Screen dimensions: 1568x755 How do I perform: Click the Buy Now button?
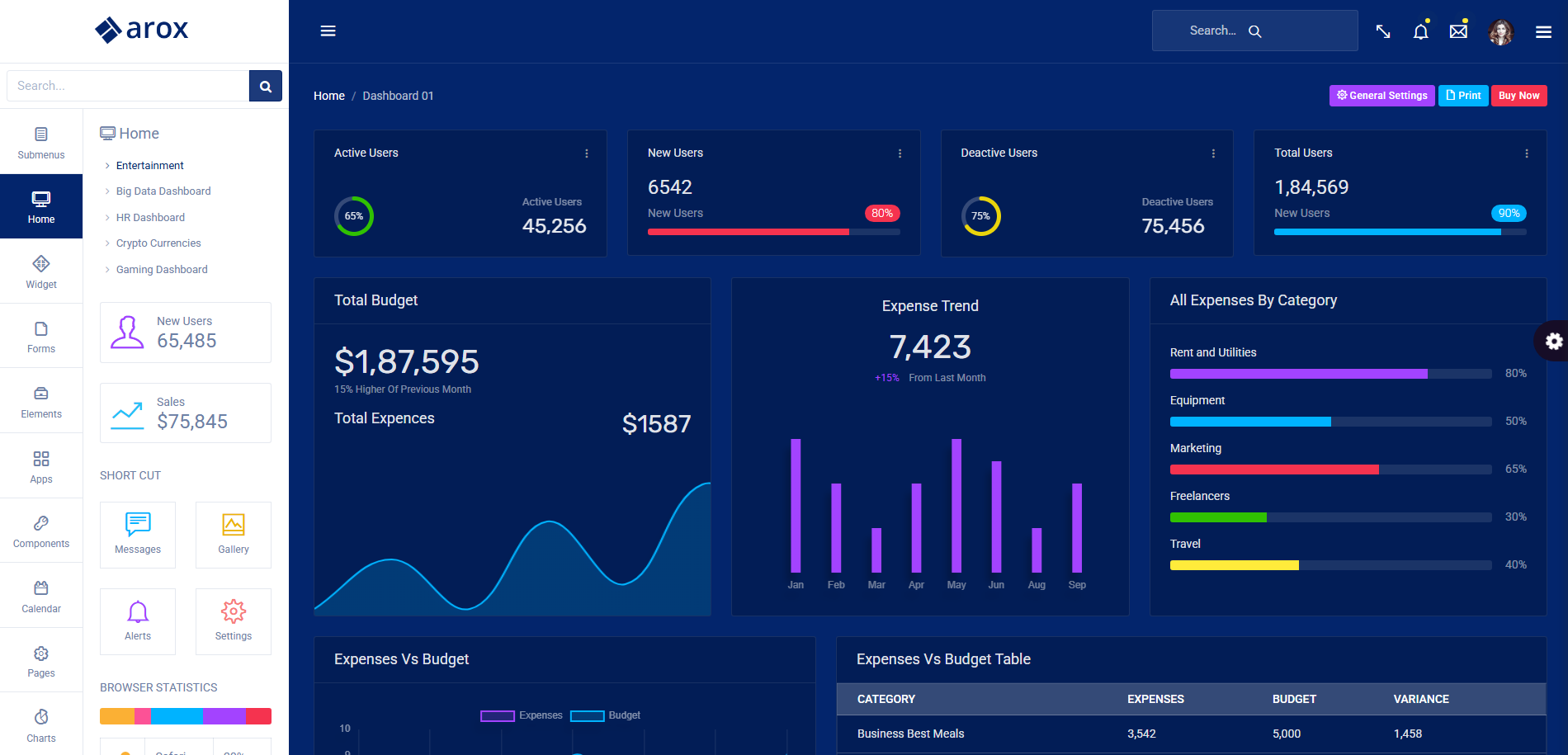pyautogui.click(x=1518, y=96)
